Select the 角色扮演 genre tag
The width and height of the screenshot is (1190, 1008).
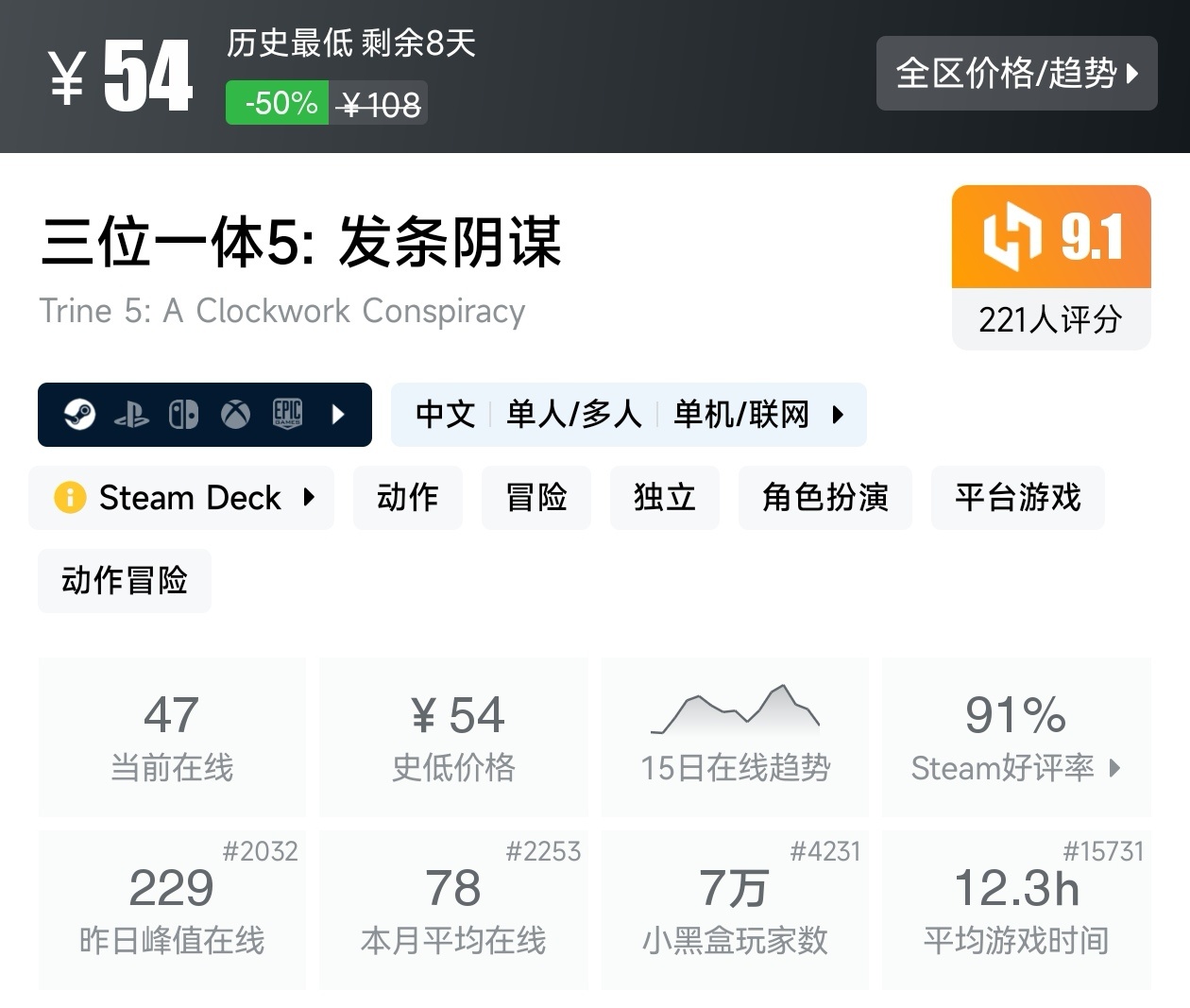coord(824,497)
